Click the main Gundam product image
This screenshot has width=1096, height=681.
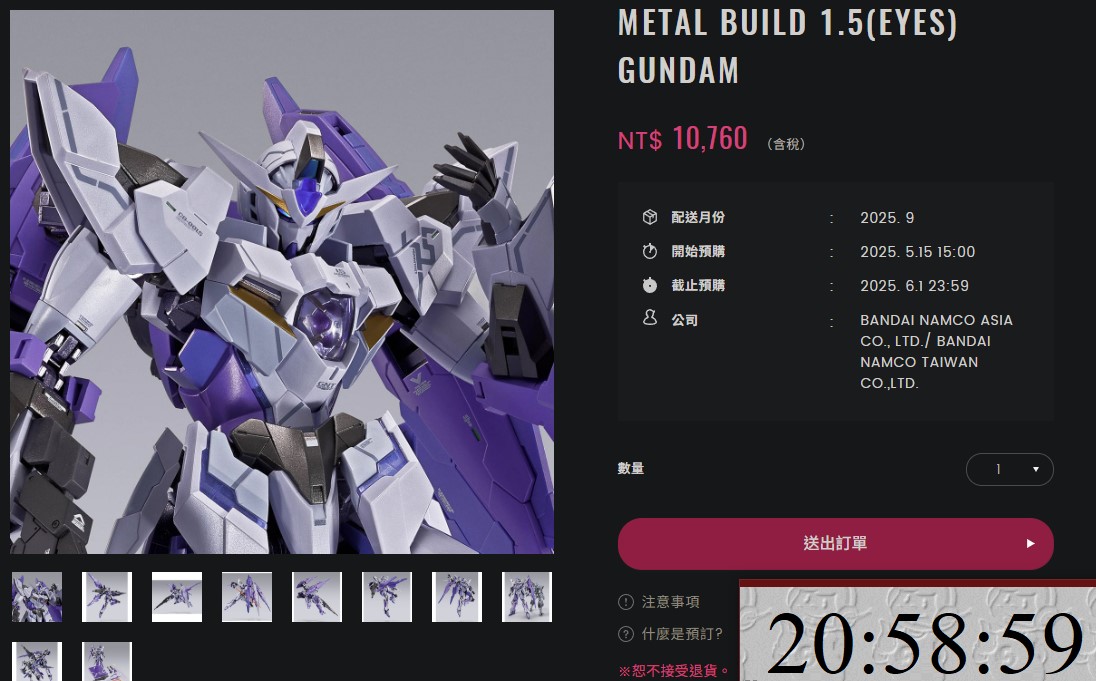(282, 282)
